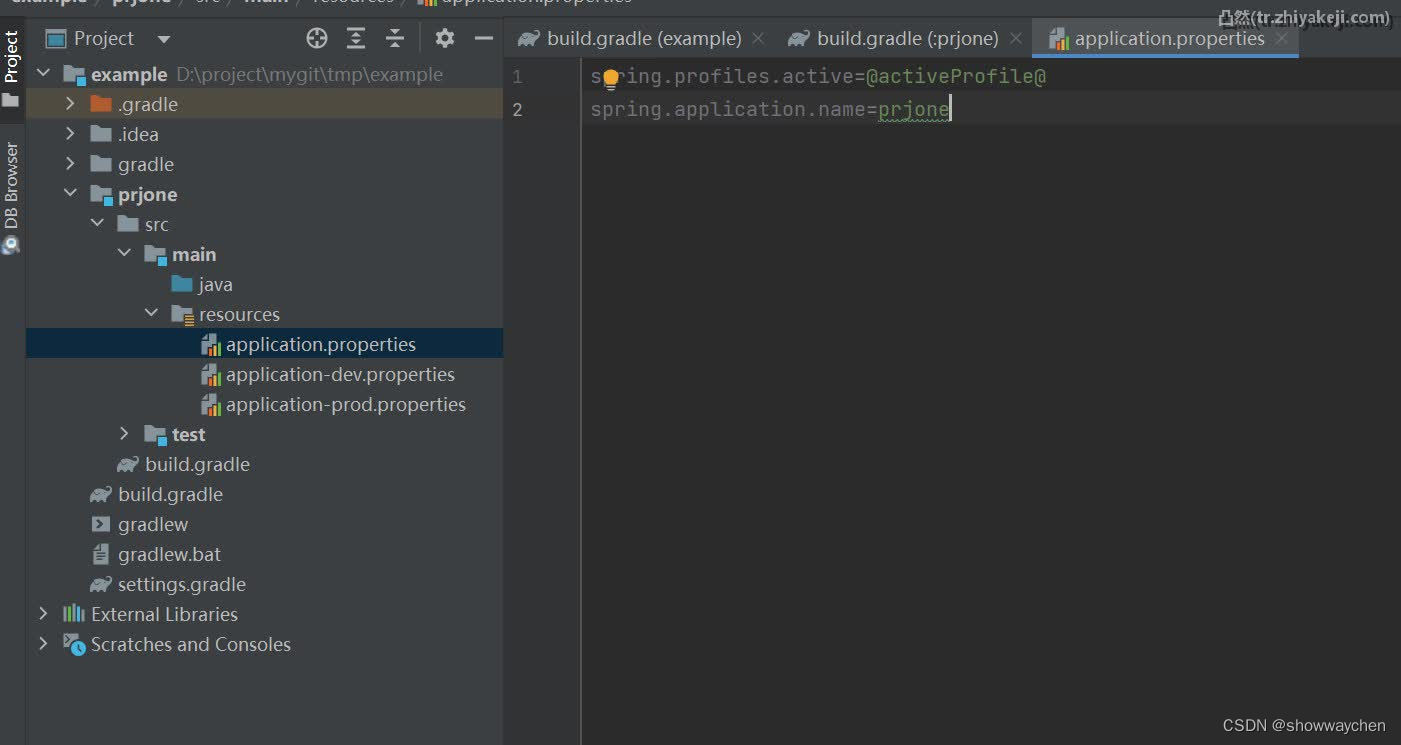Expand the test folder
This screenshot has width=1401, height=745.
click(124, 434)
